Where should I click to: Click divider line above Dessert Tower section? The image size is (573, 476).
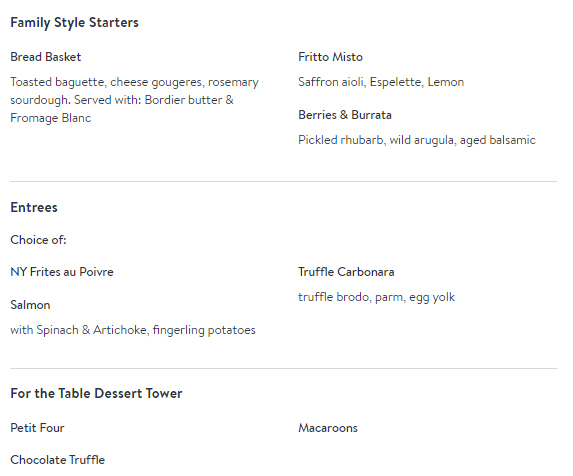(284, 368)
